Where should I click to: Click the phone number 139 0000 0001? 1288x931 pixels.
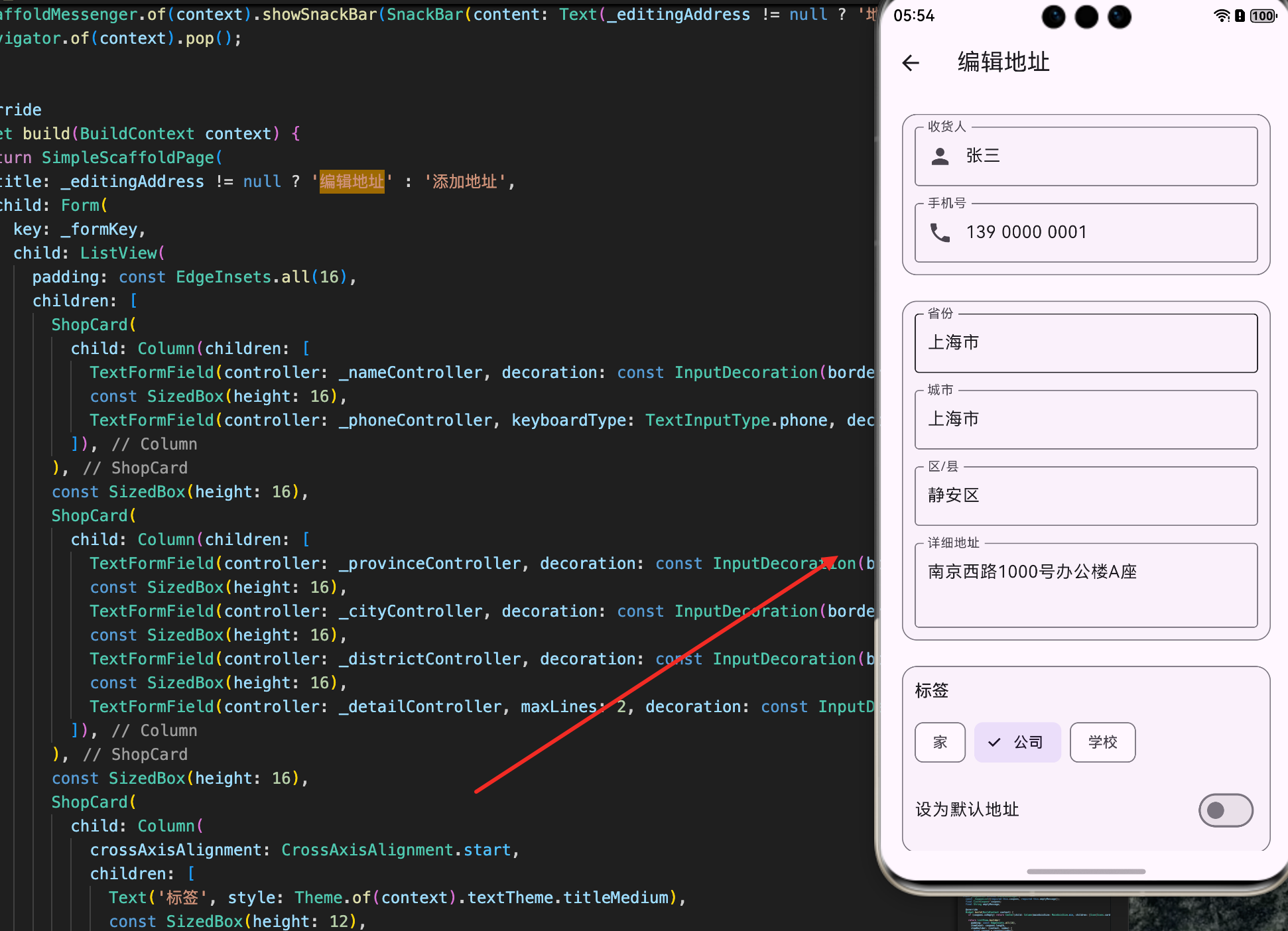[x=1027, y=233]
